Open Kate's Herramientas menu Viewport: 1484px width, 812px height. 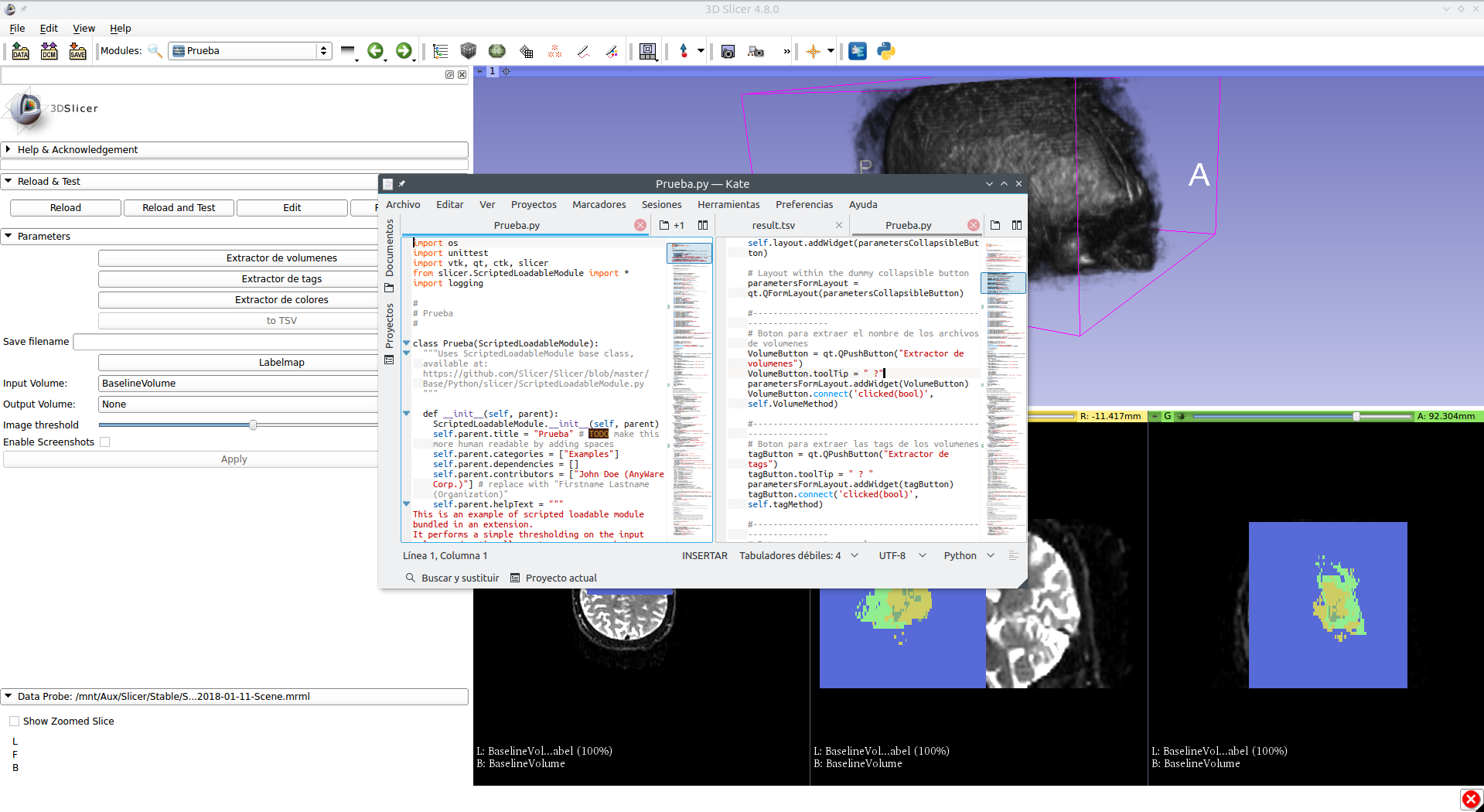coord(728,204)
